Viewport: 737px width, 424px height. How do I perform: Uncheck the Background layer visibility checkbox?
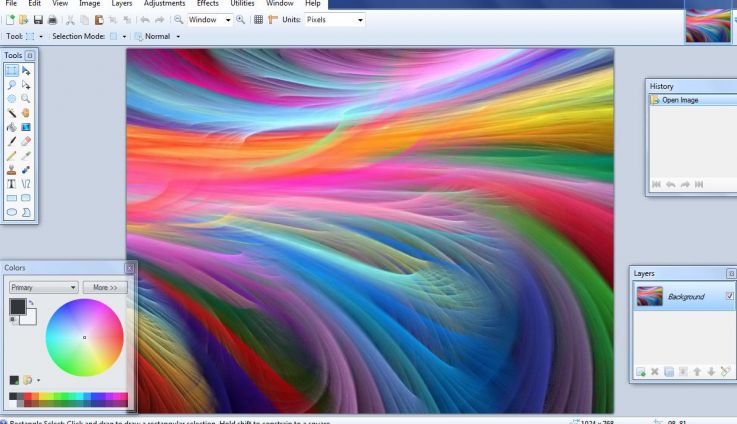(729, 296)
